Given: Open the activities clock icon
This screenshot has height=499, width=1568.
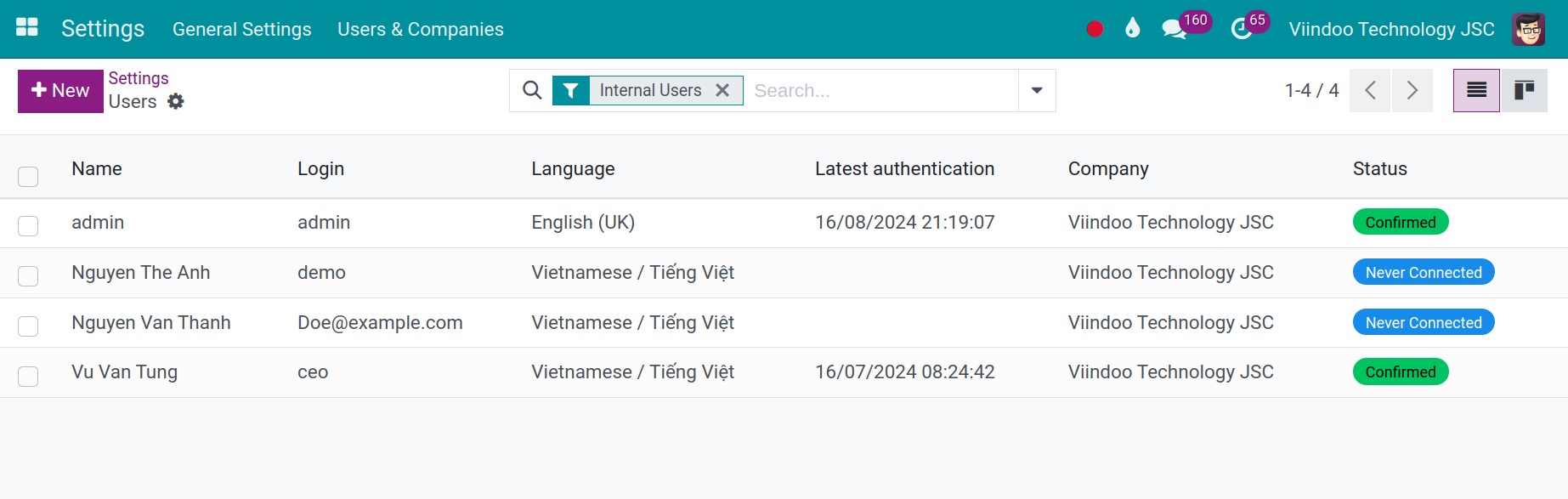Looking at the screenshot, I should 1241,30.
